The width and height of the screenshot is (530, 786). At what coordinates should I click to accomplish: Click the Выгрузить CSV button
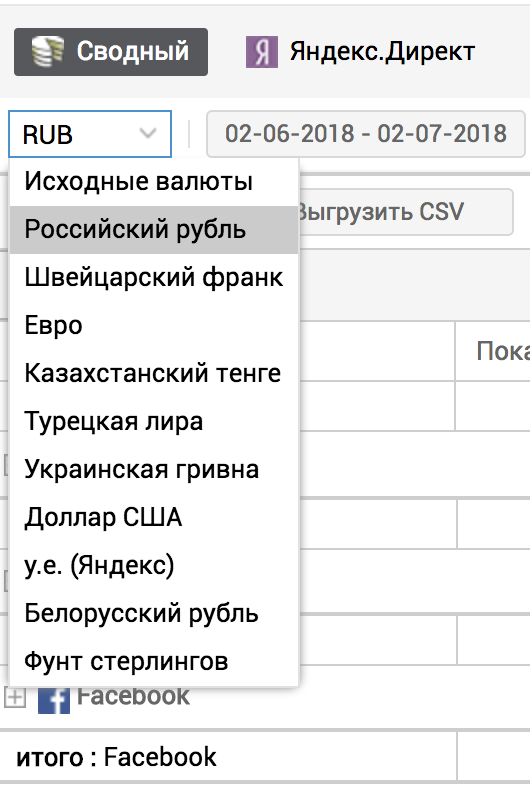405,212
